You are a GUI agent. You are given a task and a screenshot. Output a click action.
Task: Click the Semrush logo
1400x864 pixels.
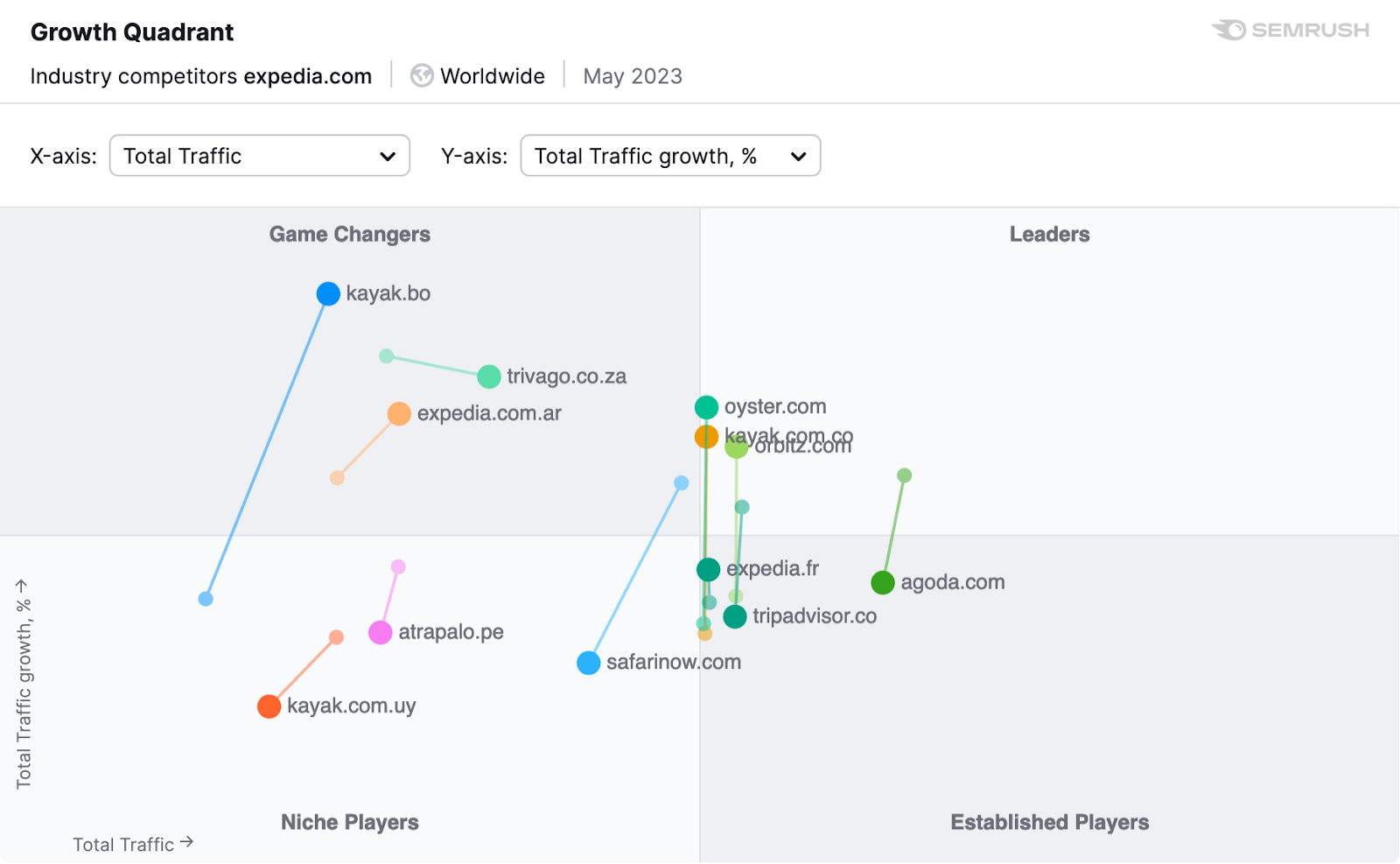tap(1291, 31)
